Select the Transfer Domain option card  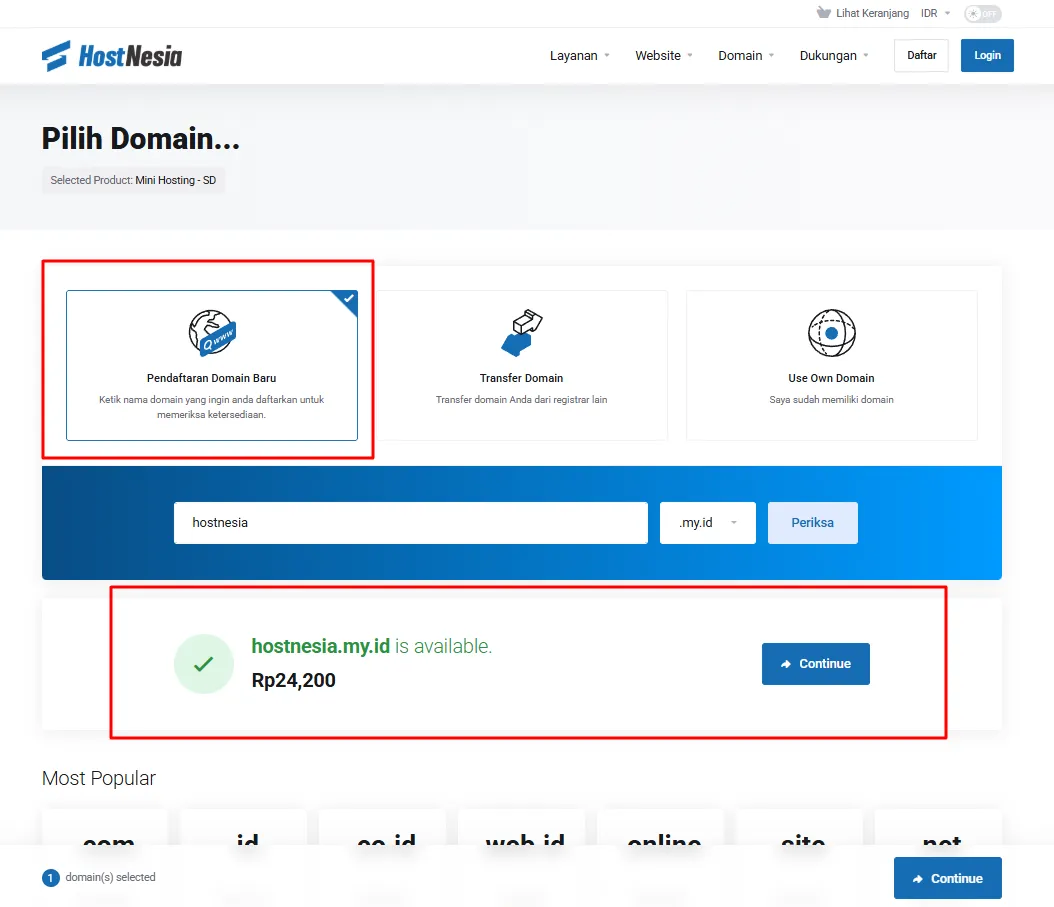pos(522,365)
